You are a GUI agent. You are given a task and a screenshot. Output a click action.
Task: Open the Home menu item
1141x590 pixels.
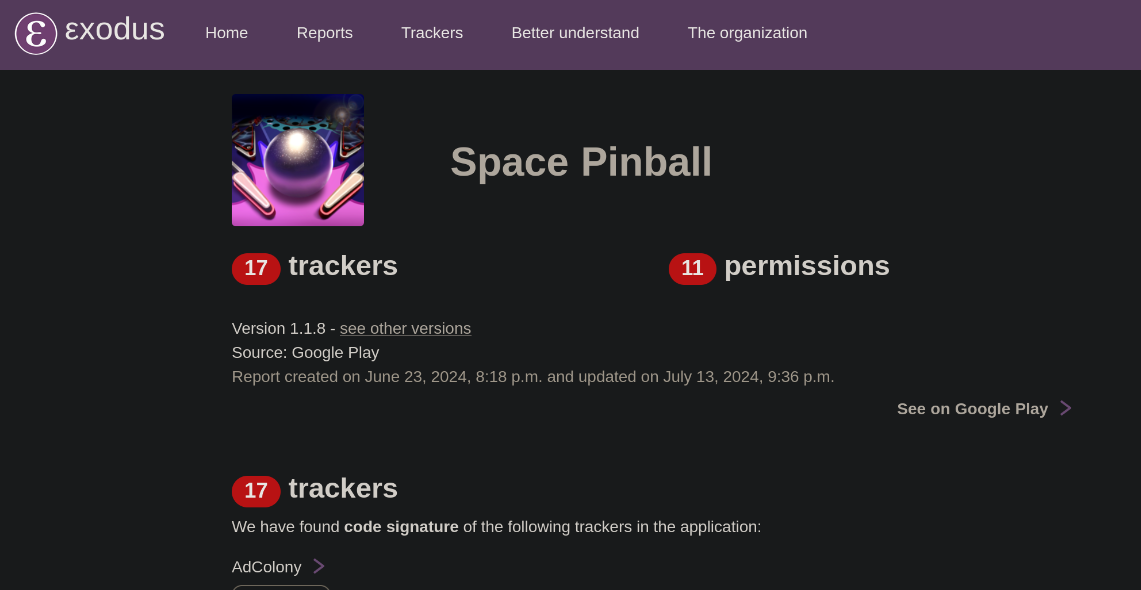point(226,33)
